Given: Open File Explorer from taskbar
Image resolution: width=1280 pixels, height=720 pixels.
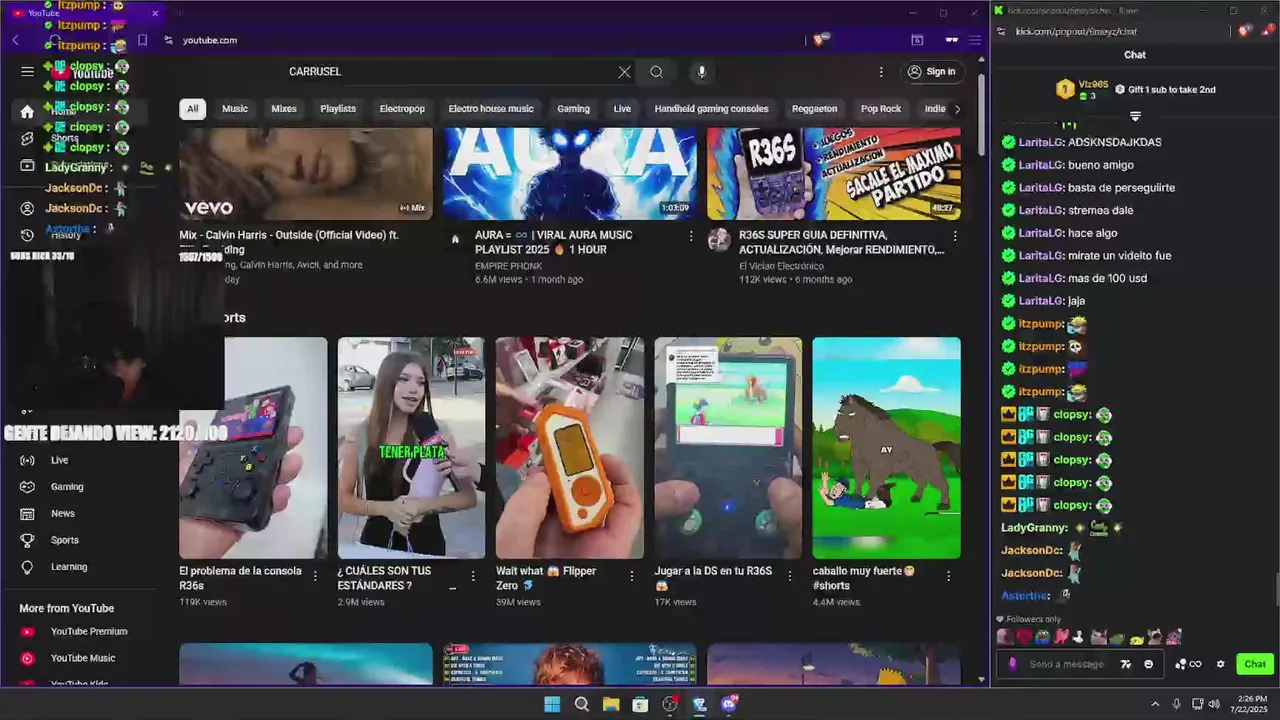Looking at the screenshot, I should click(x=611, y=704).
